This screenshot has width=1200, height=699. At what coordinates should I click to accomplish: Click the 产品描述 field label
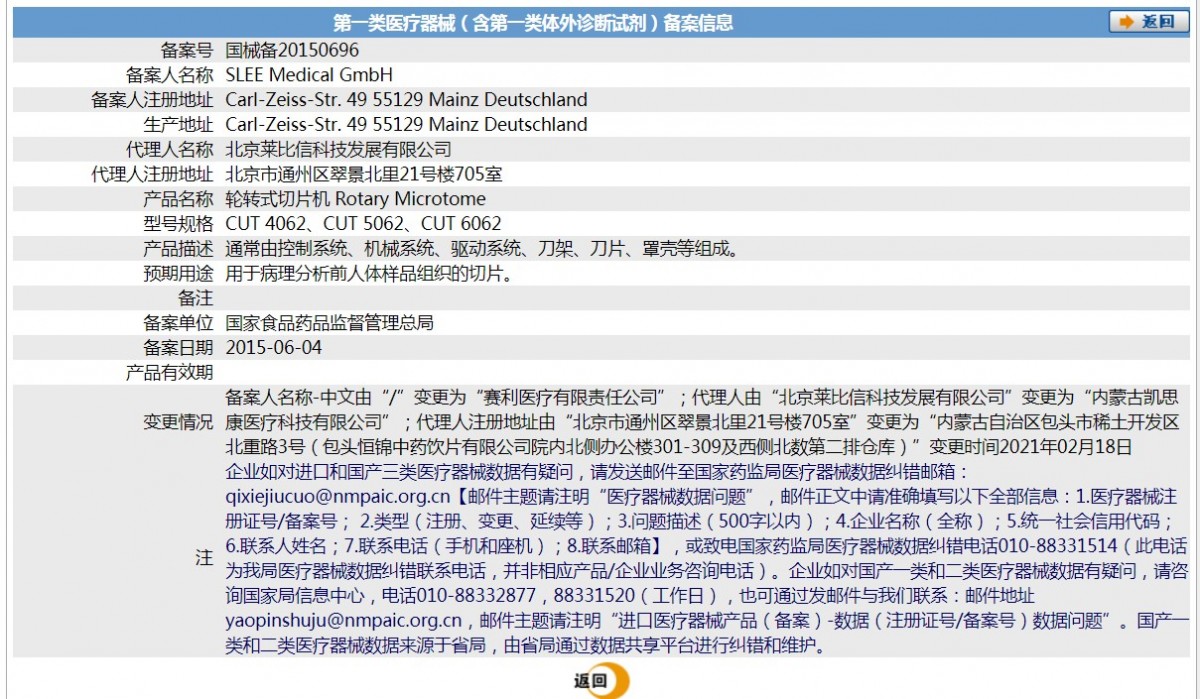[x=178, y=249]
